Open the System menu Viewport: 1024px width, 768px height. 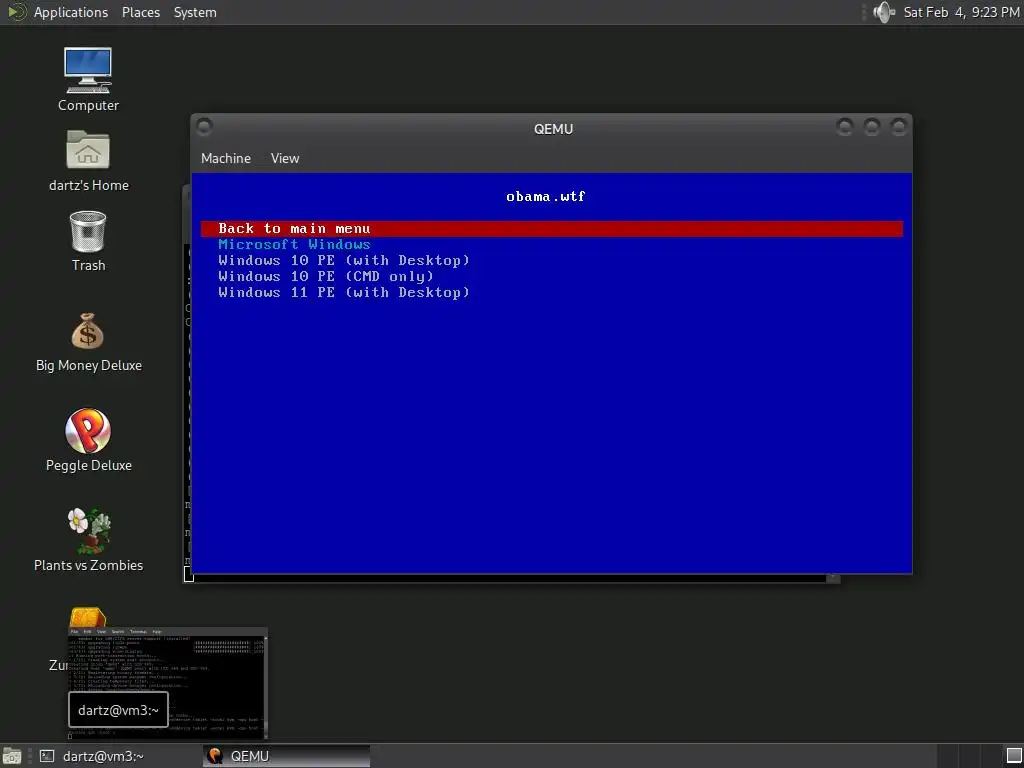tap(195, 12)
